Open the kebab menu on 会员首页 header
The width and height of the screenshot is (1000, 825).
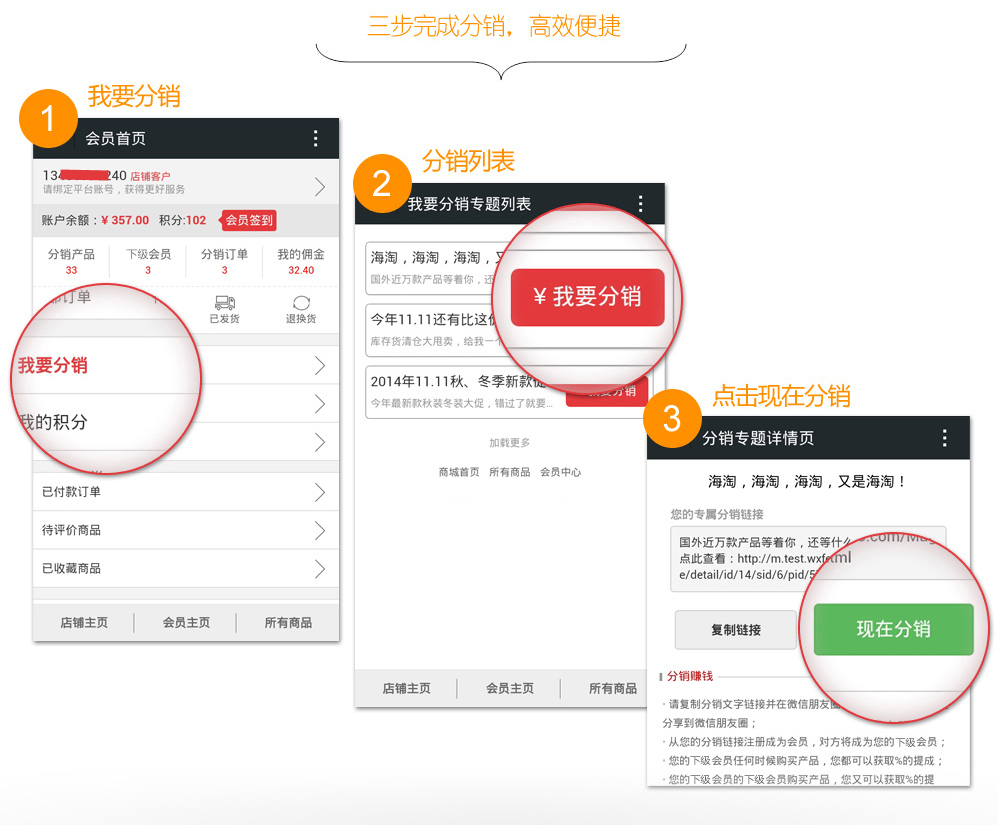[316, 138]
